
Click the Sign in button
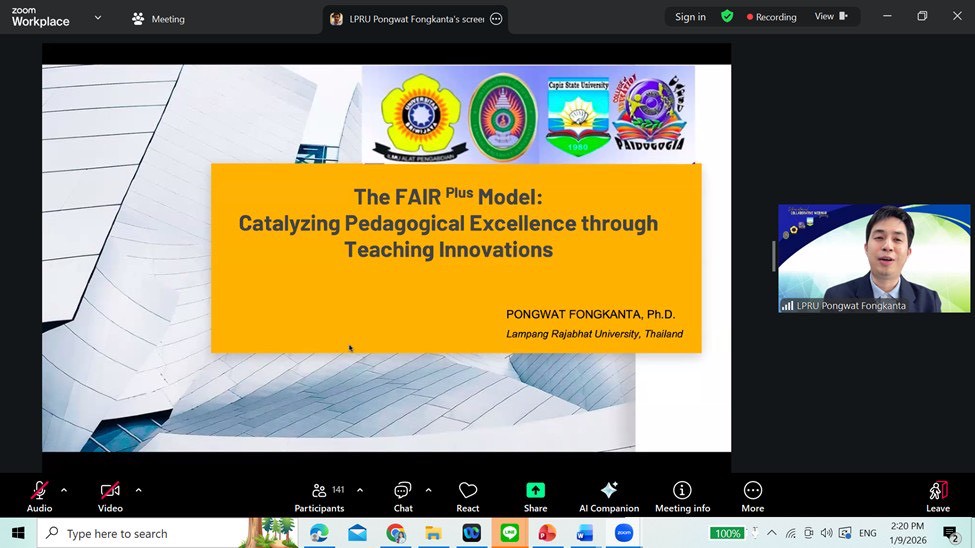tap(690, 17)
